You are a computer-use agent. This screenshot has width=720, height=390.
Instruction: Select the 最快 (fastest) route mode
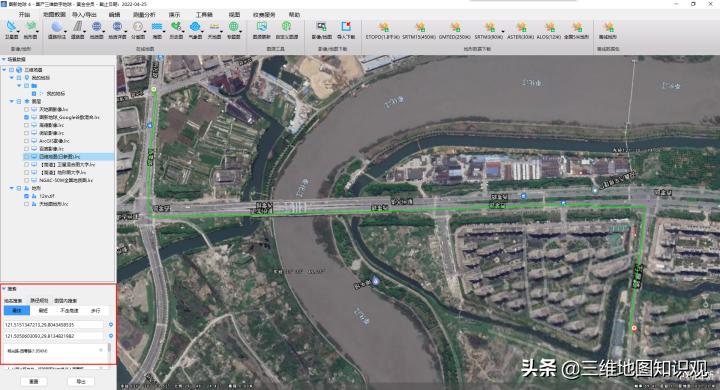pos(17,311)
